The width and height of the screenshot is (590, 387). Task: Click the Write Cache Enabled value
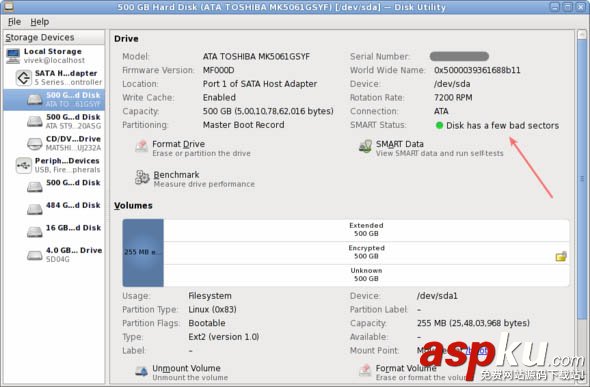click(x=219, y=97)
